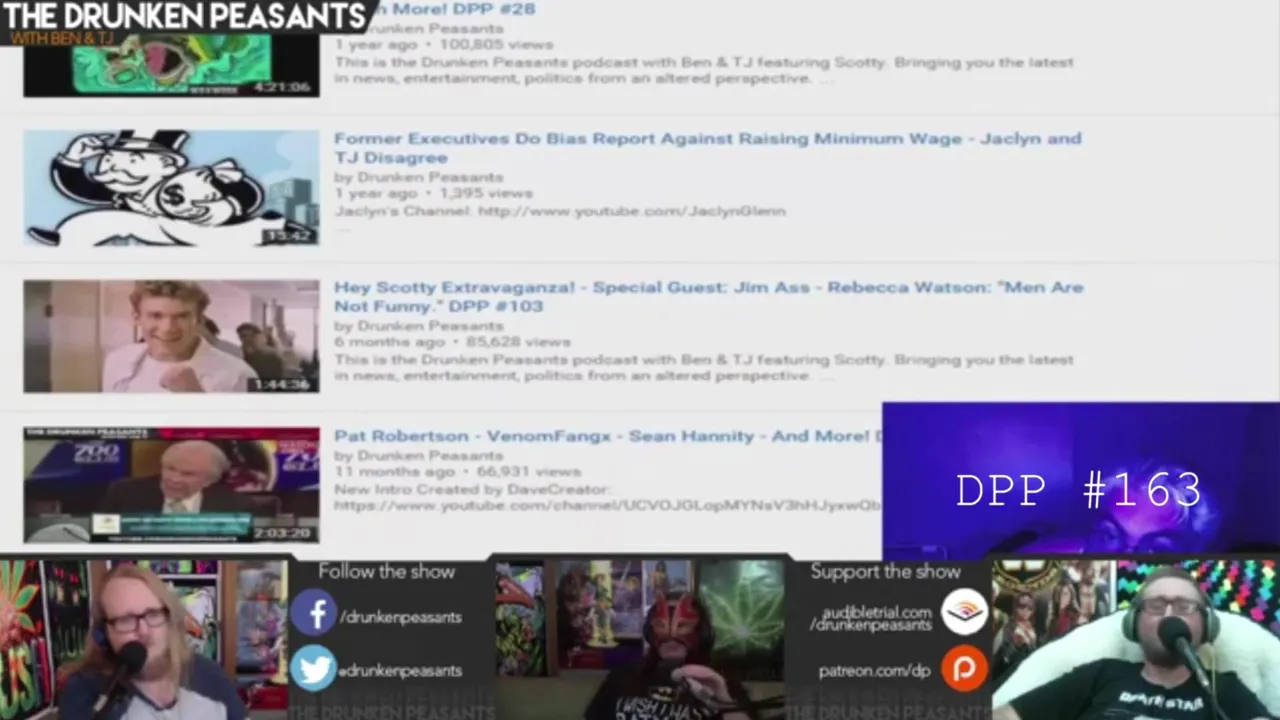Open the DaveCreator YouTube channel URL
This screenshot has height=720, width=1280.
tap(607, 505)
